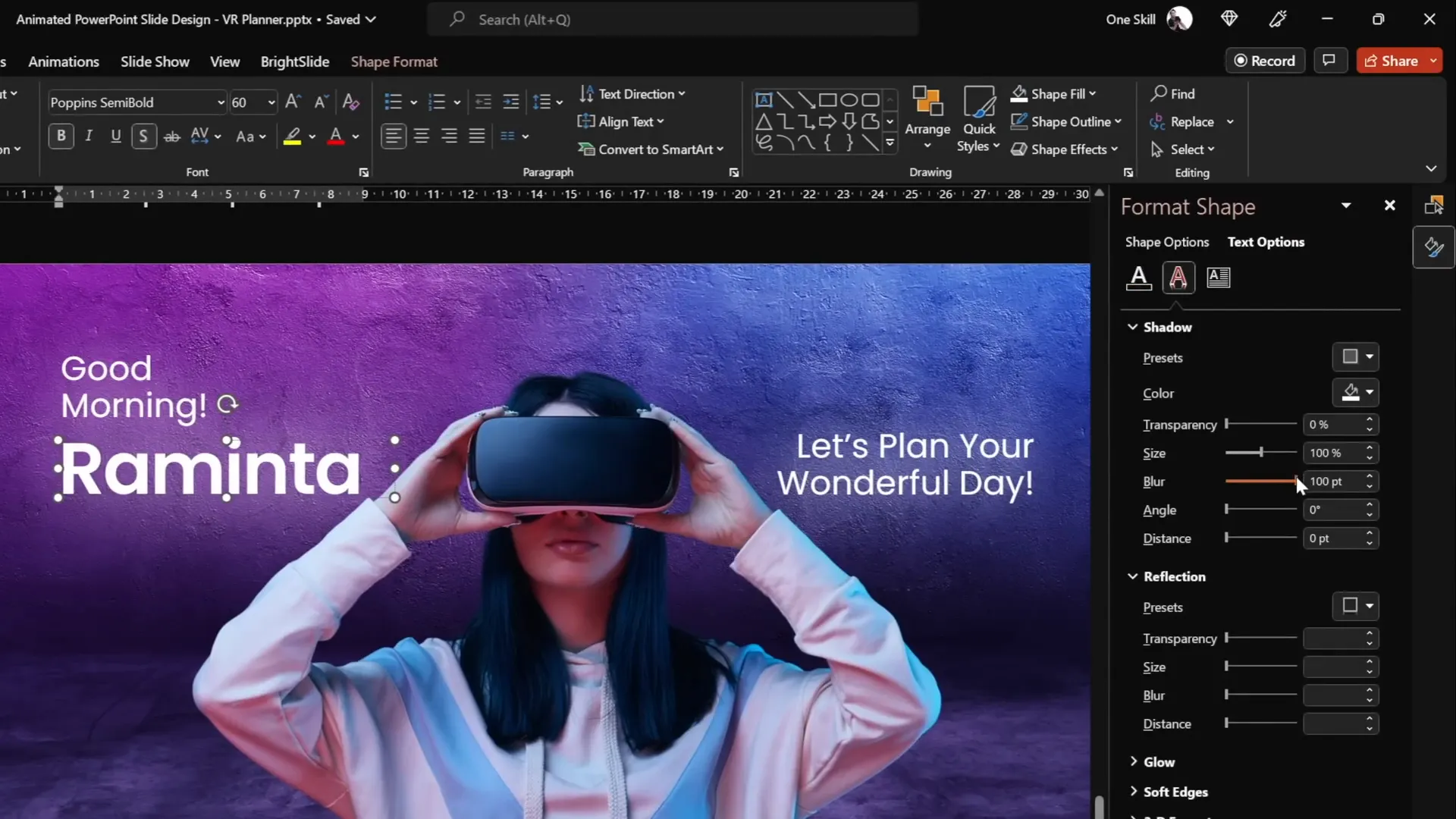Apply font color red swatch

tap(336, 136)
